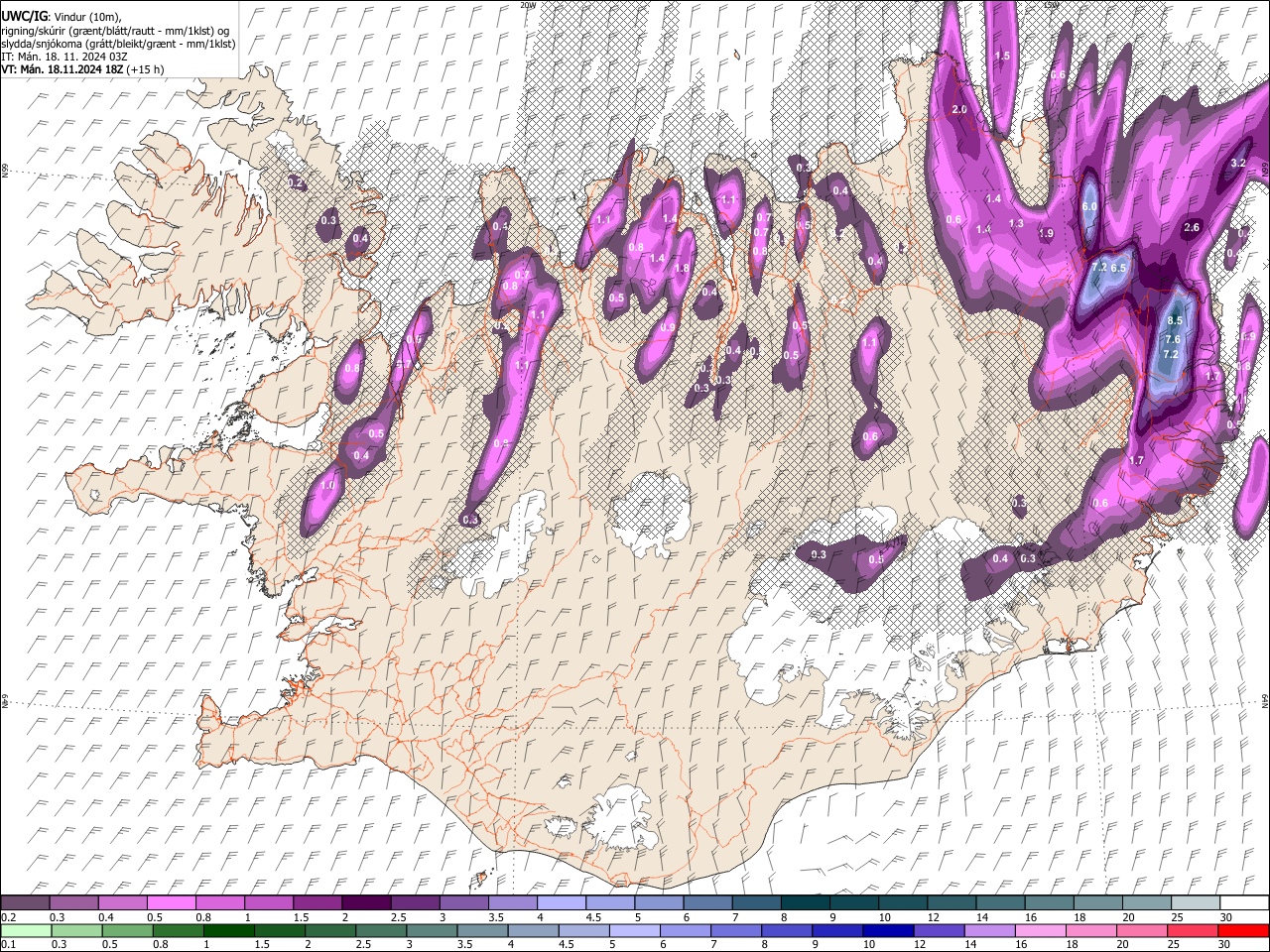
Task: Click the 1.9 precipitation value on the map
Action: click(1046, 234)
